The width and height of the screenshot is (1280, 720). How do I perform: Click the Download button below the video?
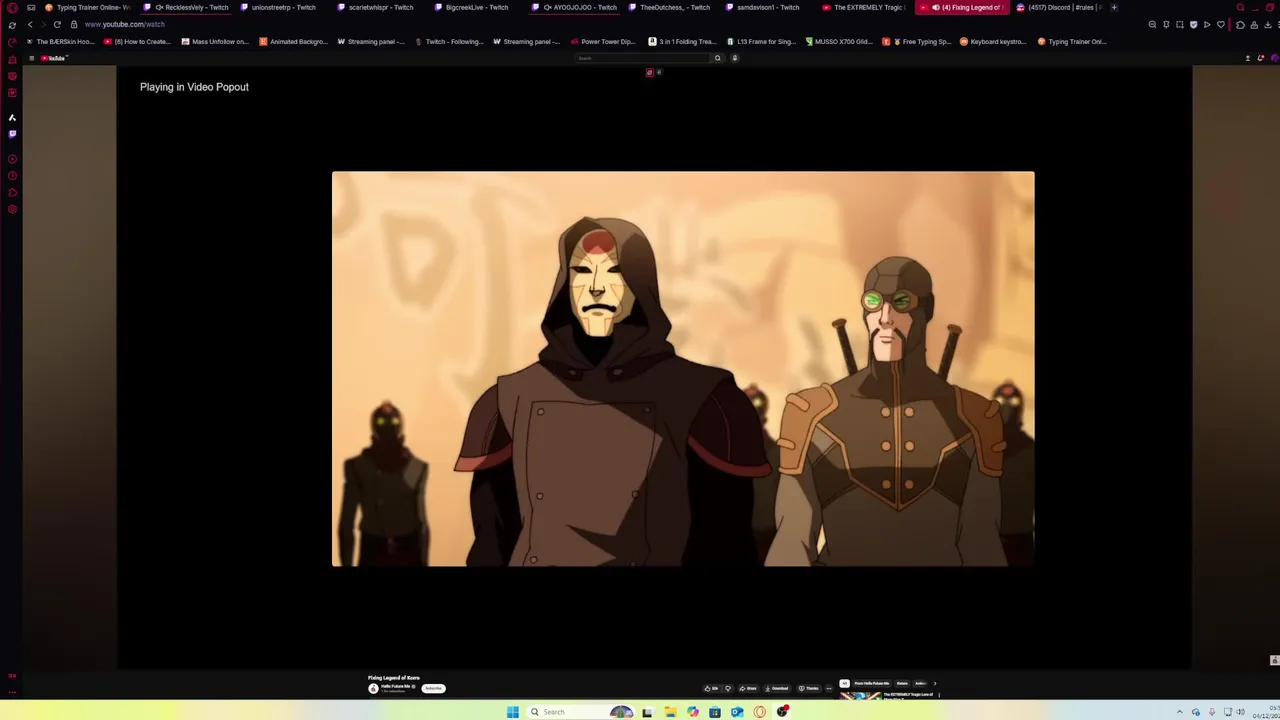click(x=777, y=688)
